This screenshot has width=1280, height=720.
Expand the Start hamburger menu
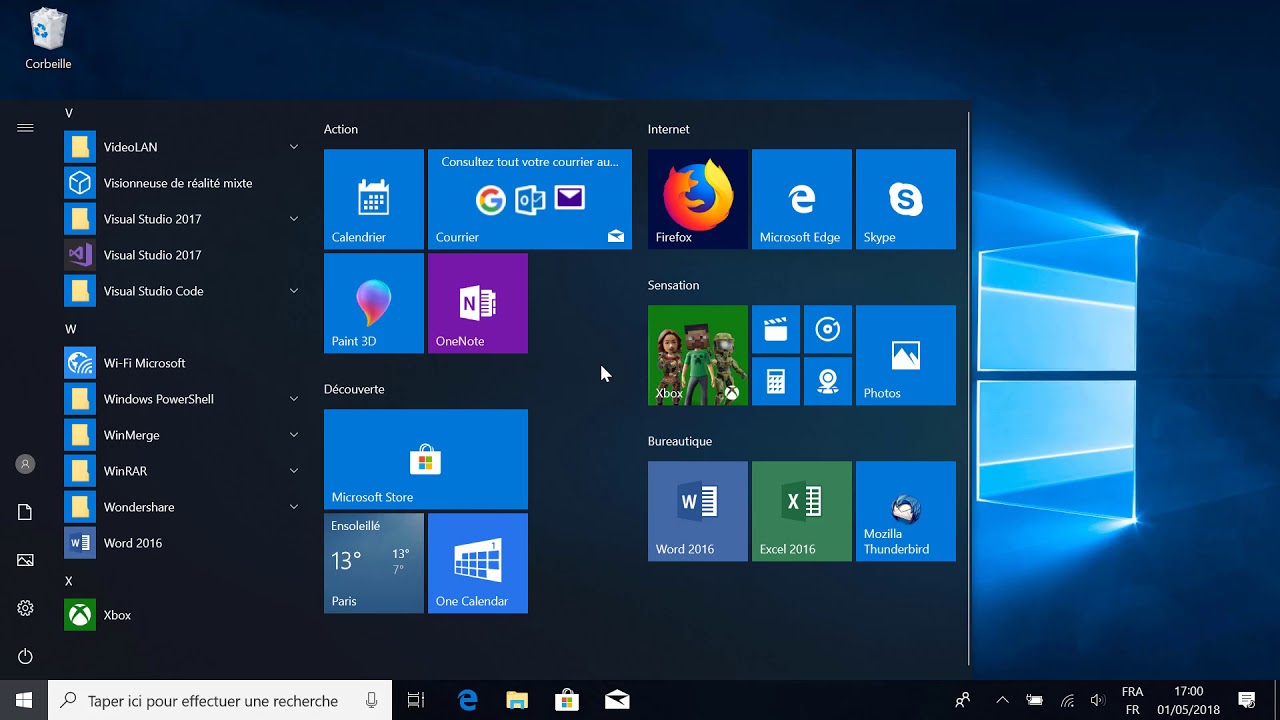click(25, 128)
